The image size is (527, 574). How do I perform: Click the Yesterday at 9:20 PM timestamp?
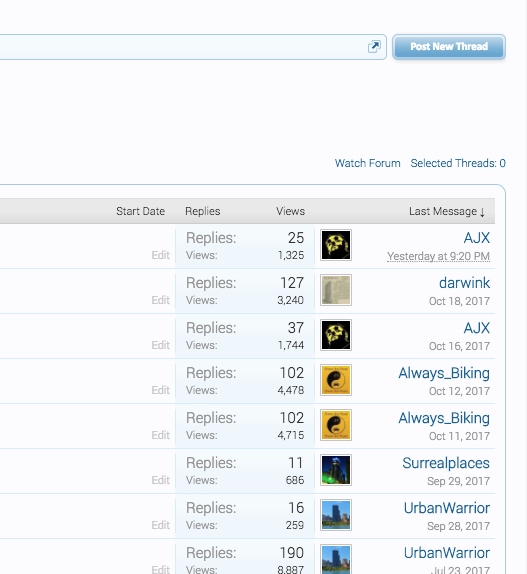[x=438, y=256]
